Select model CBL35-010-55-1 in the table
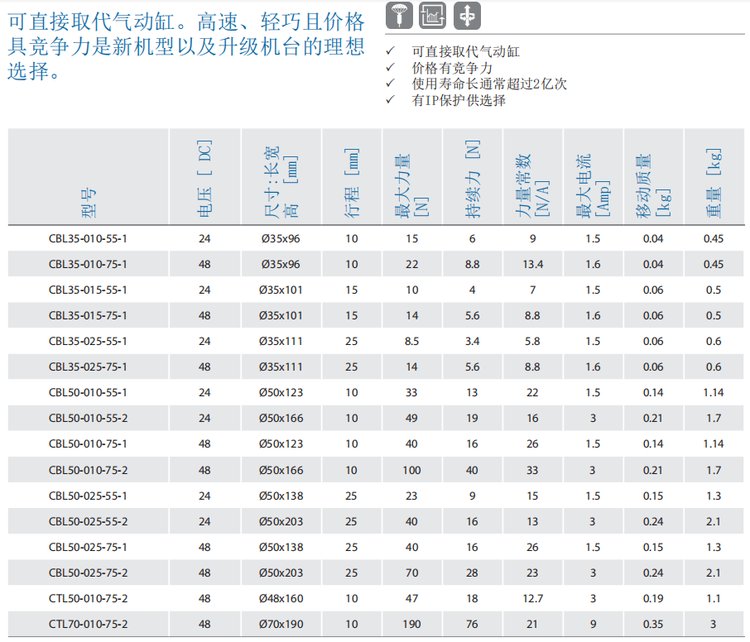 pyautogui.click(x=88, y=238)
